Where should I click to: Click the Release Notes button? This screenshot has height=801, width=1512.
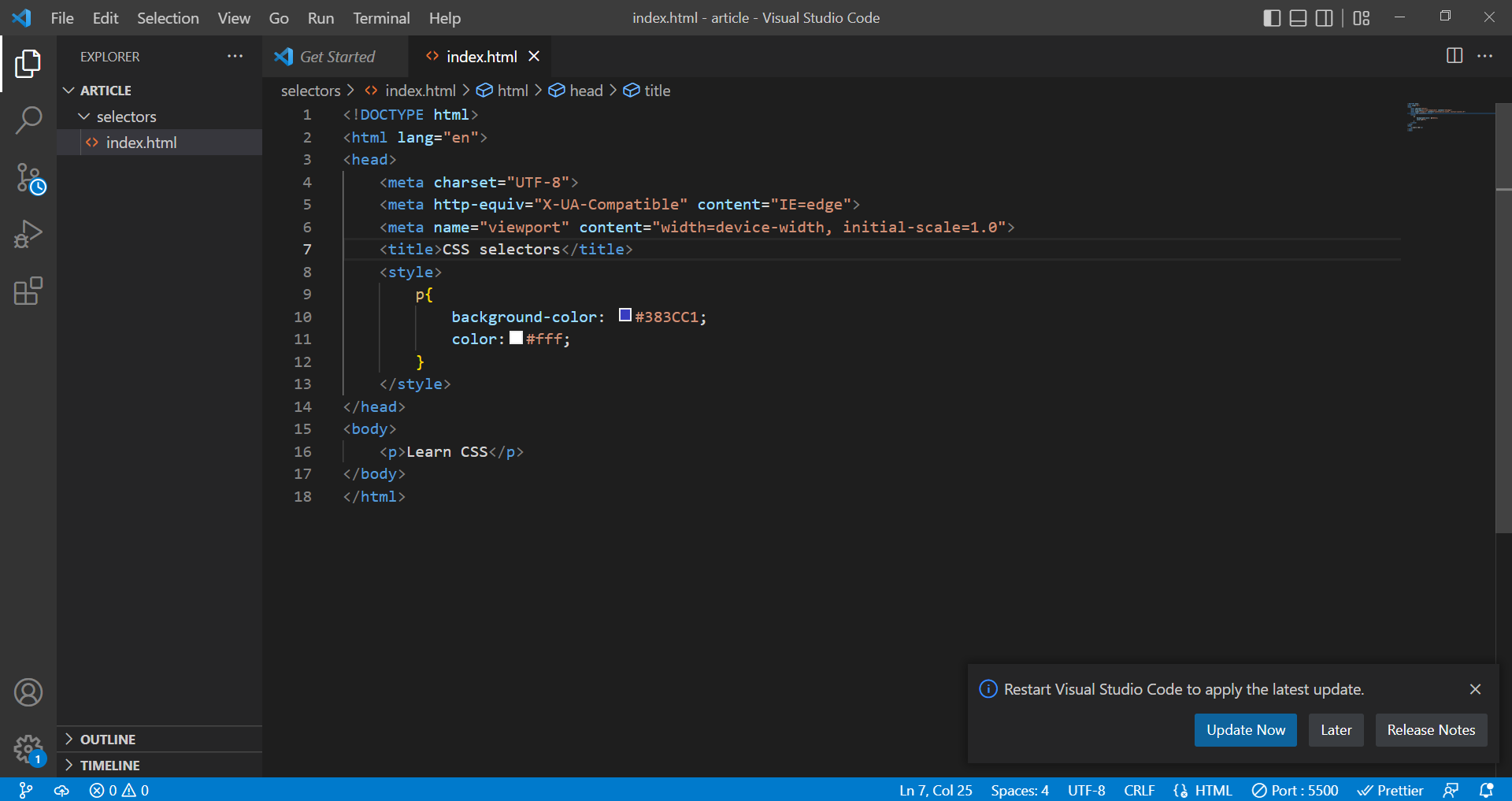point(1431,730)
